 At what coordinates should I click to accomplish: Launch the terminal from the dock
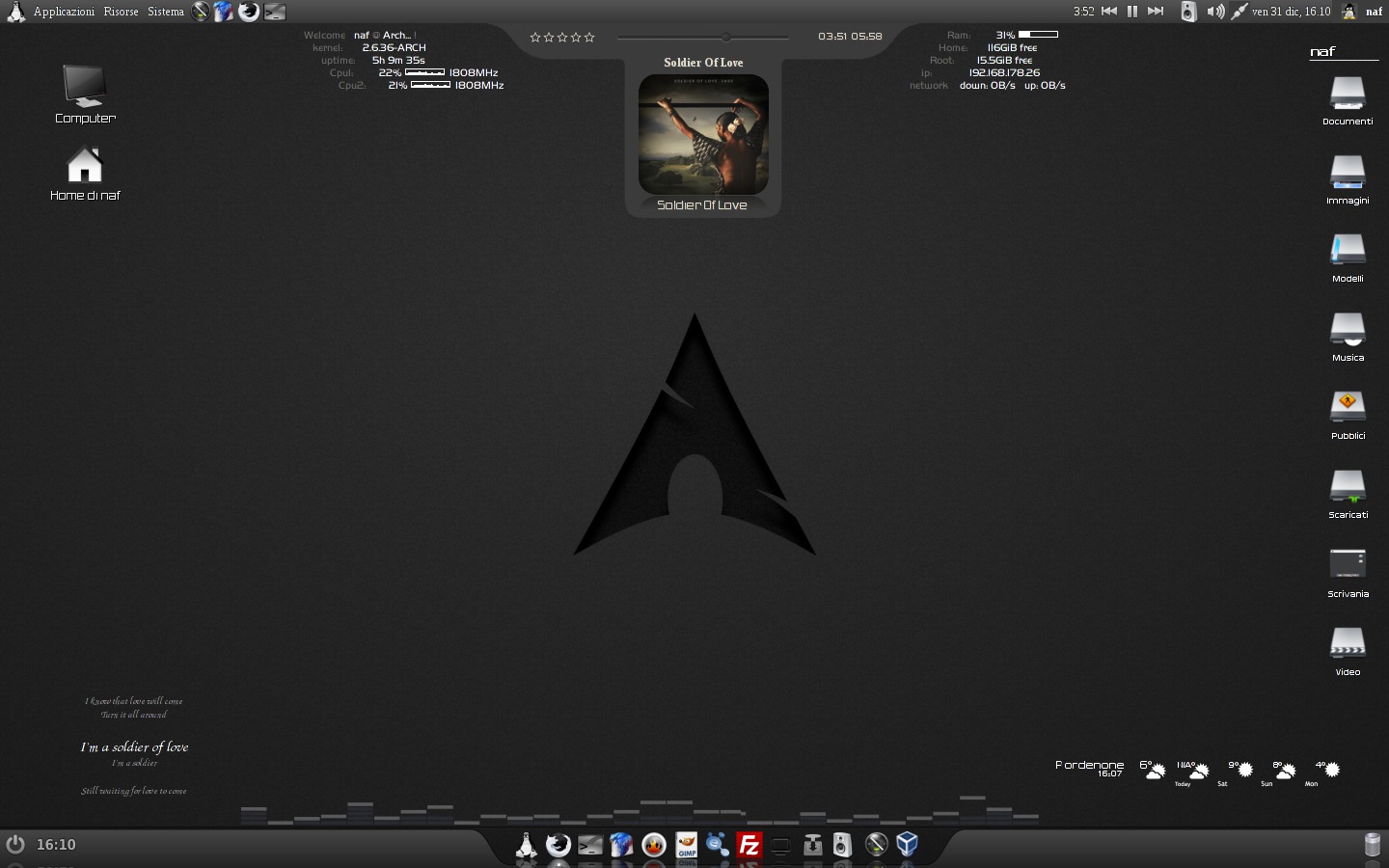point(589,846)
